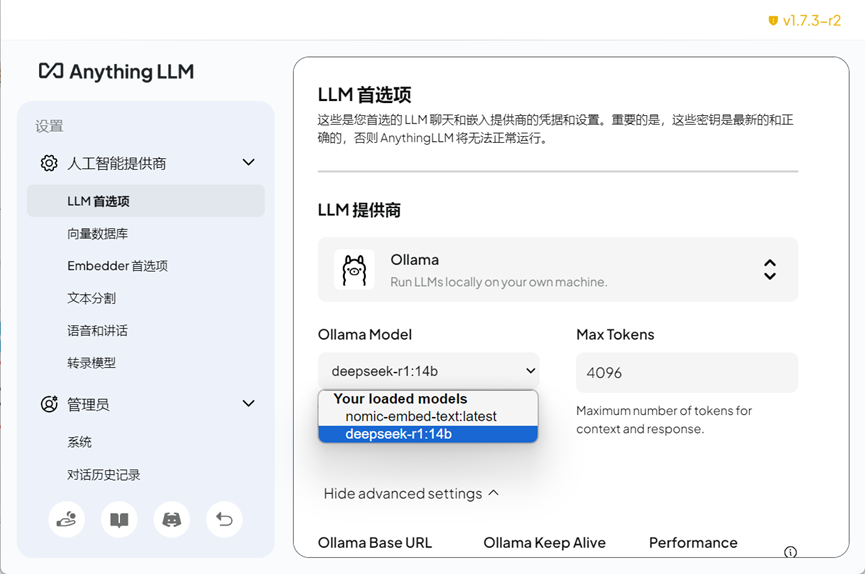Select deepseek-r1:14b in model list
Image resolution: width=865 pixels, height=574 pixels.
point(428,434)
